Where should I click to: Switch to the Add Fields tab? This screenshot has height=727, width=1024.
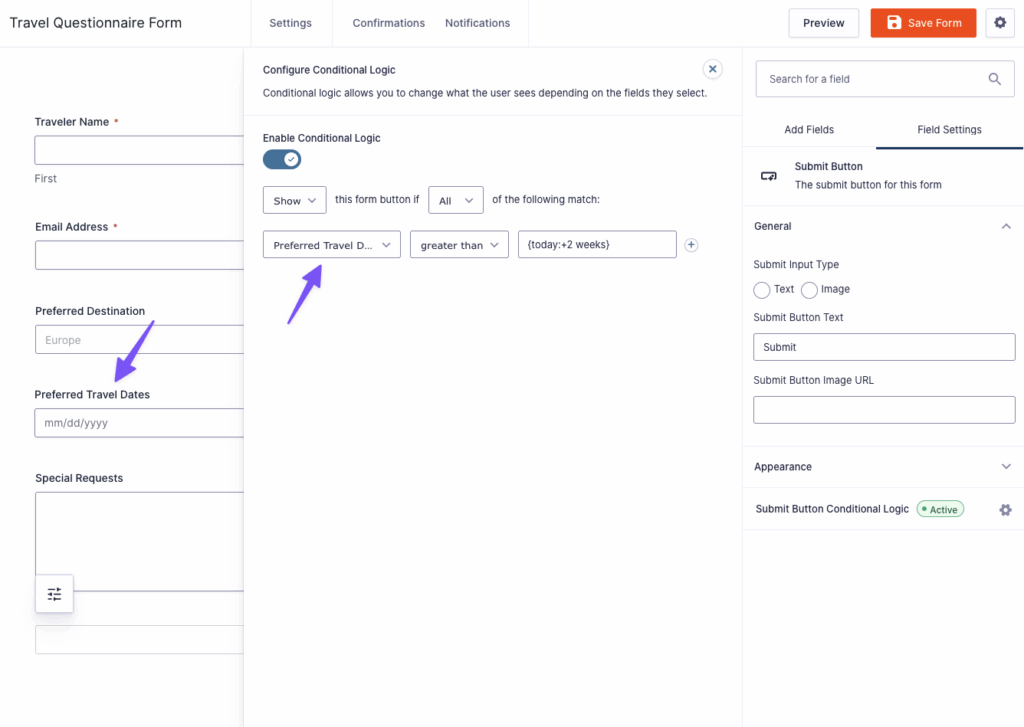808,129
